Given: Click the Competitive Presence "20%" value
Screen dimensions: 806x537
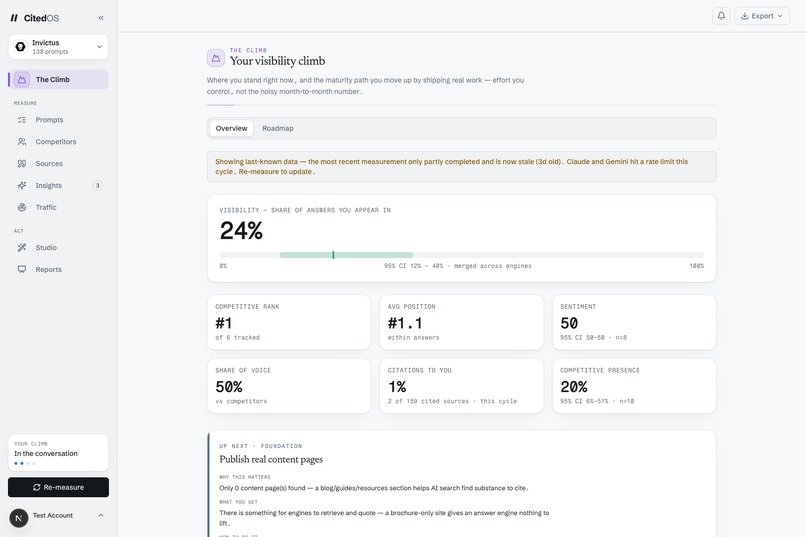Looking at the screenshot, I should point(574,387).
